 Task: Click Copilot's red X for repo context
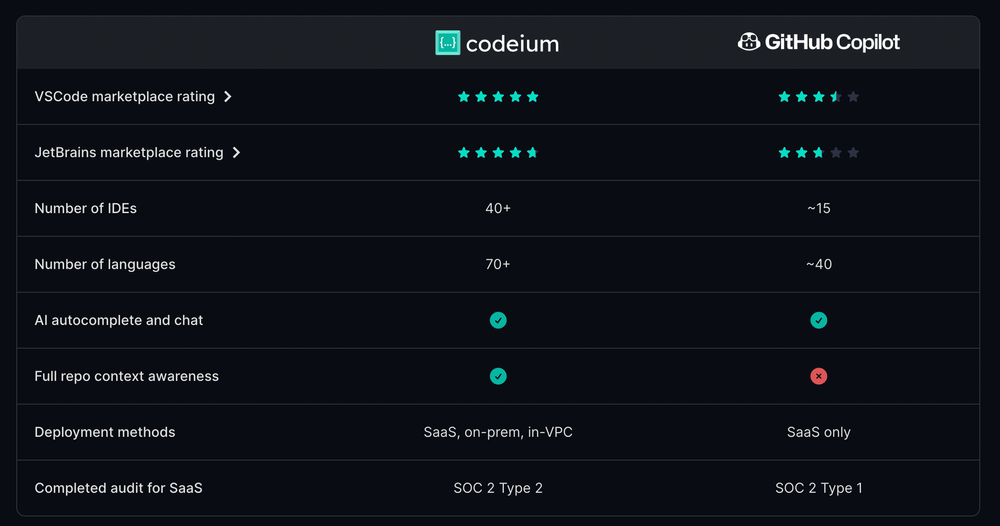click(819, 377)
